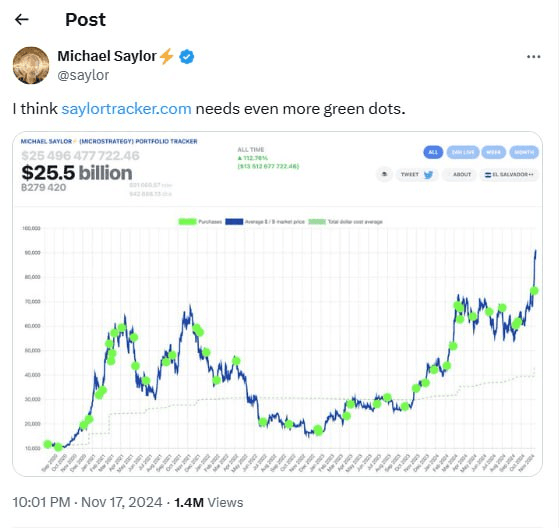Screen dimensions: 559x528
Task: Toggle the Total dollar cost average legend
Action: pos(345,222)
